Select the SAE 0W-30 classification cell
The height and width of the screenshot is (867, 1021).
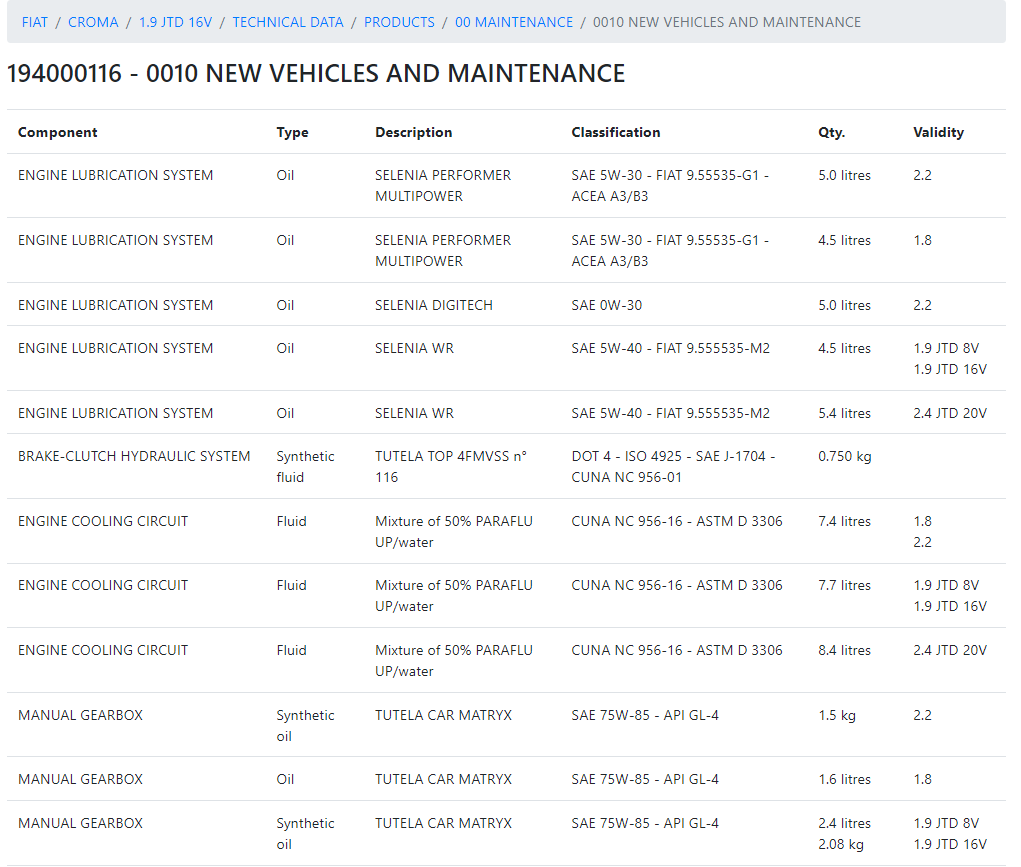click(x=607, y=305)
